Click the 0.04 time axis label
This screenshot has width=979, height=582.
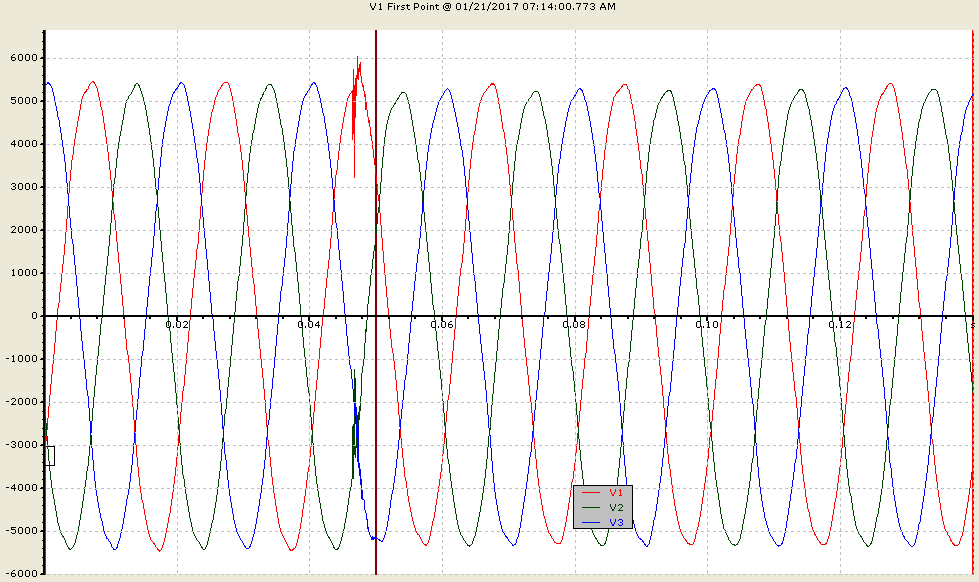pyautogui.click(x=310, y=325)
